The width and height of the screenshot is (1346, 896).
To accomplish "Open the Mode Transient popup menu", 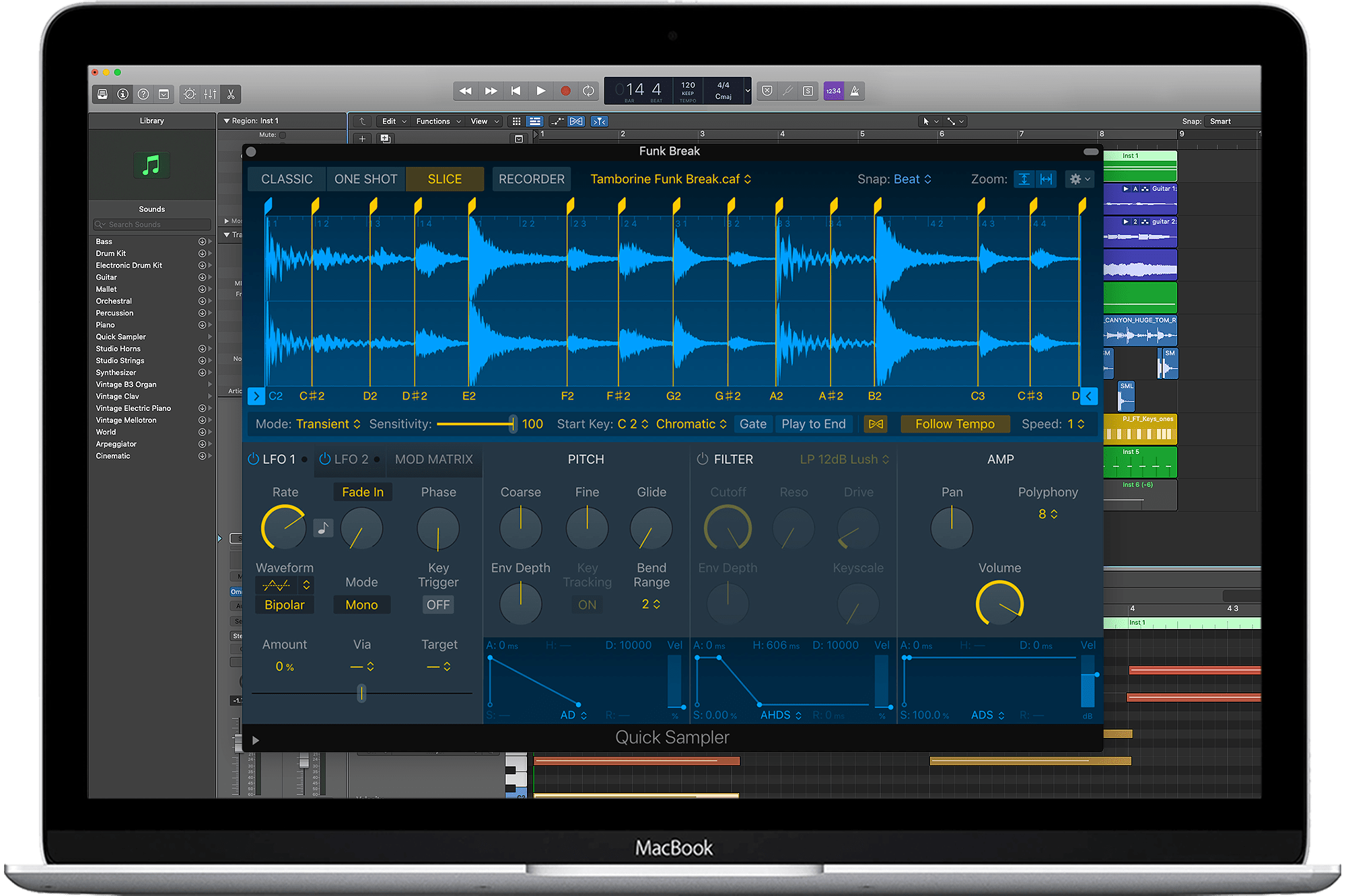I will 328,424.
